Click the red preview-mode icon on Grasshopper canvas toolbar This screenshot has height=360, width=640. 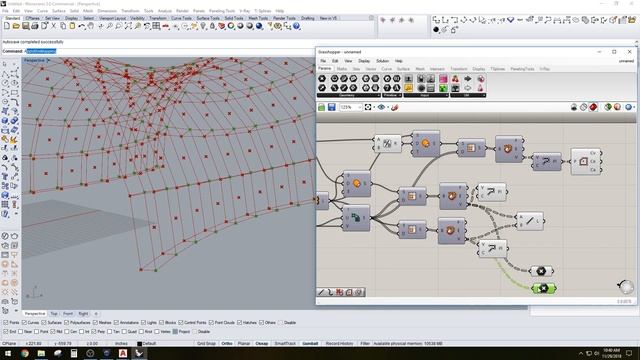point(593,107)
